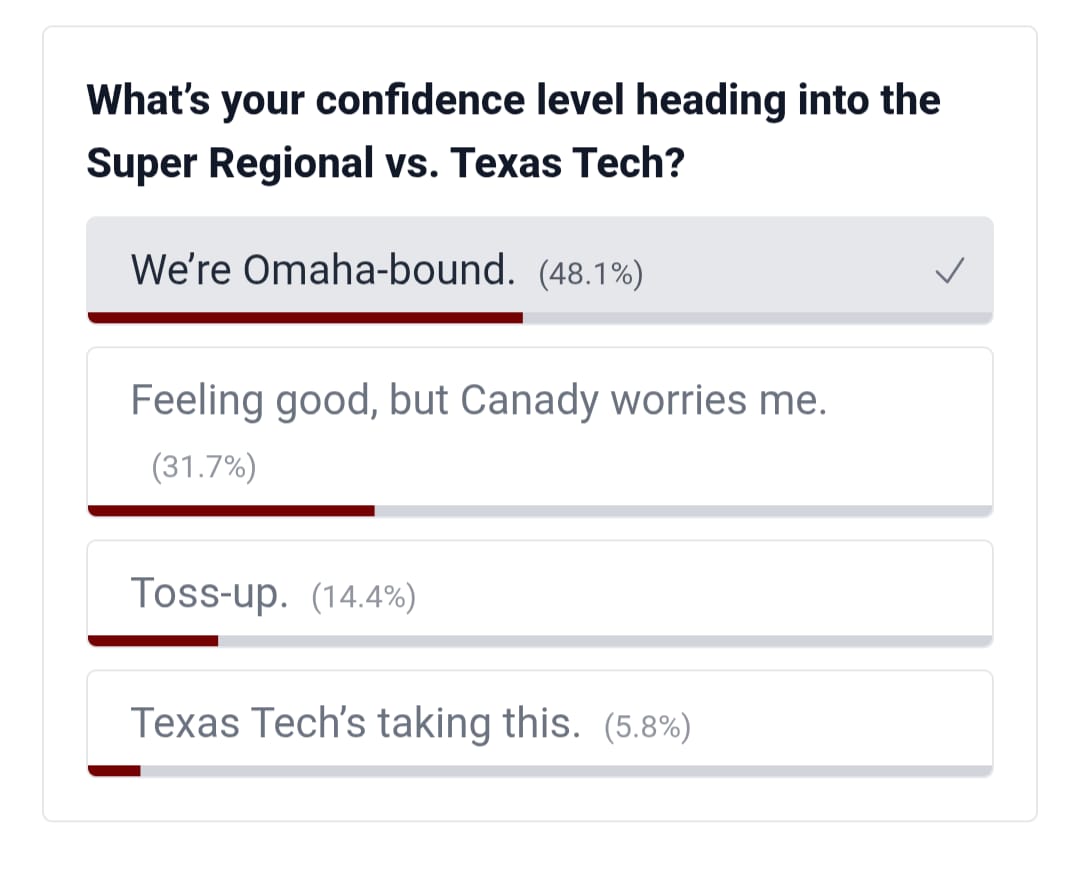The height and width of the screenshot is (885, 1080).
Task: Click the red result bar under Canady option
Action: pos(231,511)
